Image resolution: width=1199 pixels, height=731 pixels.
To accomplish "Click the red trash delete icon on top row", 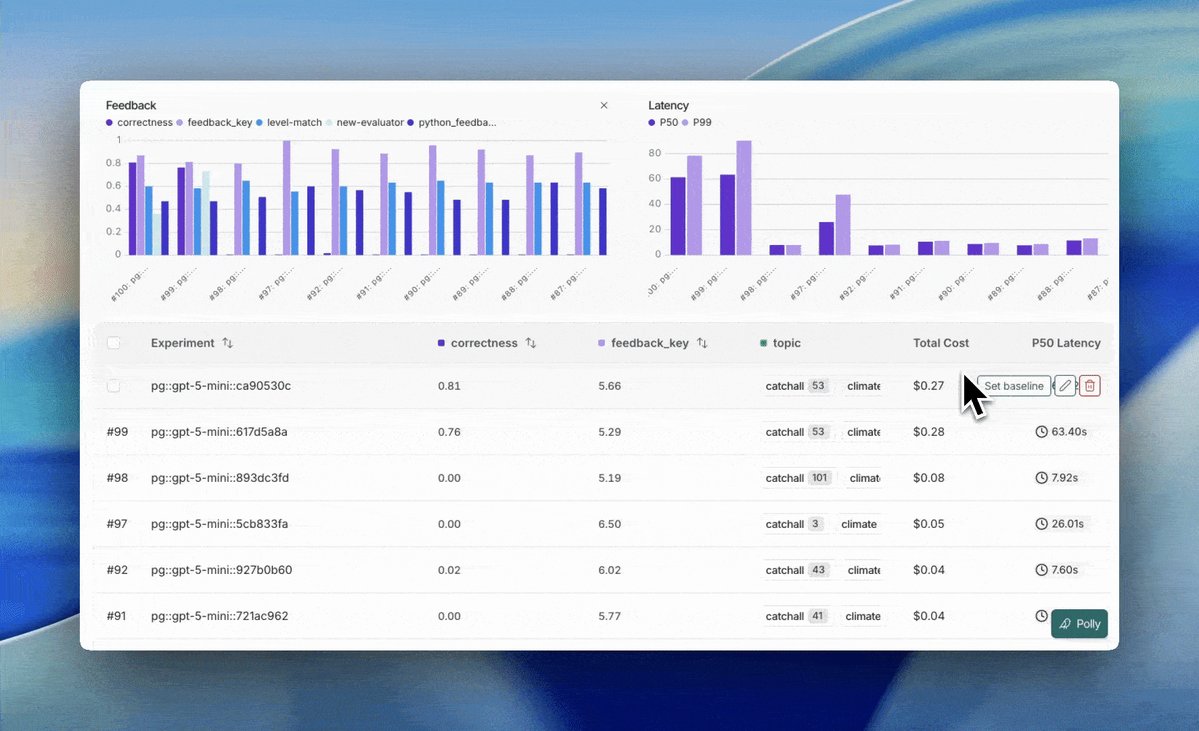I will click(1089, 385).
